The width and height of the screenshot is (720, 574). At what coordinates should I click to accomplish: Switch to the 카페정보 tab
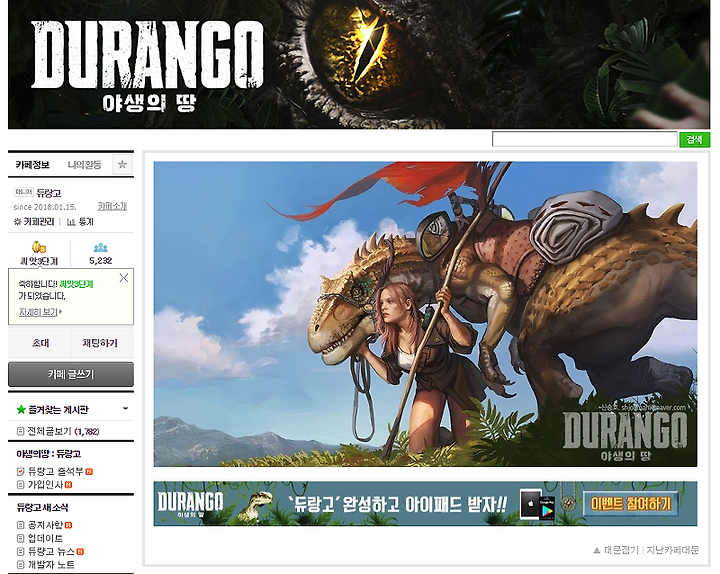(32, 164)
